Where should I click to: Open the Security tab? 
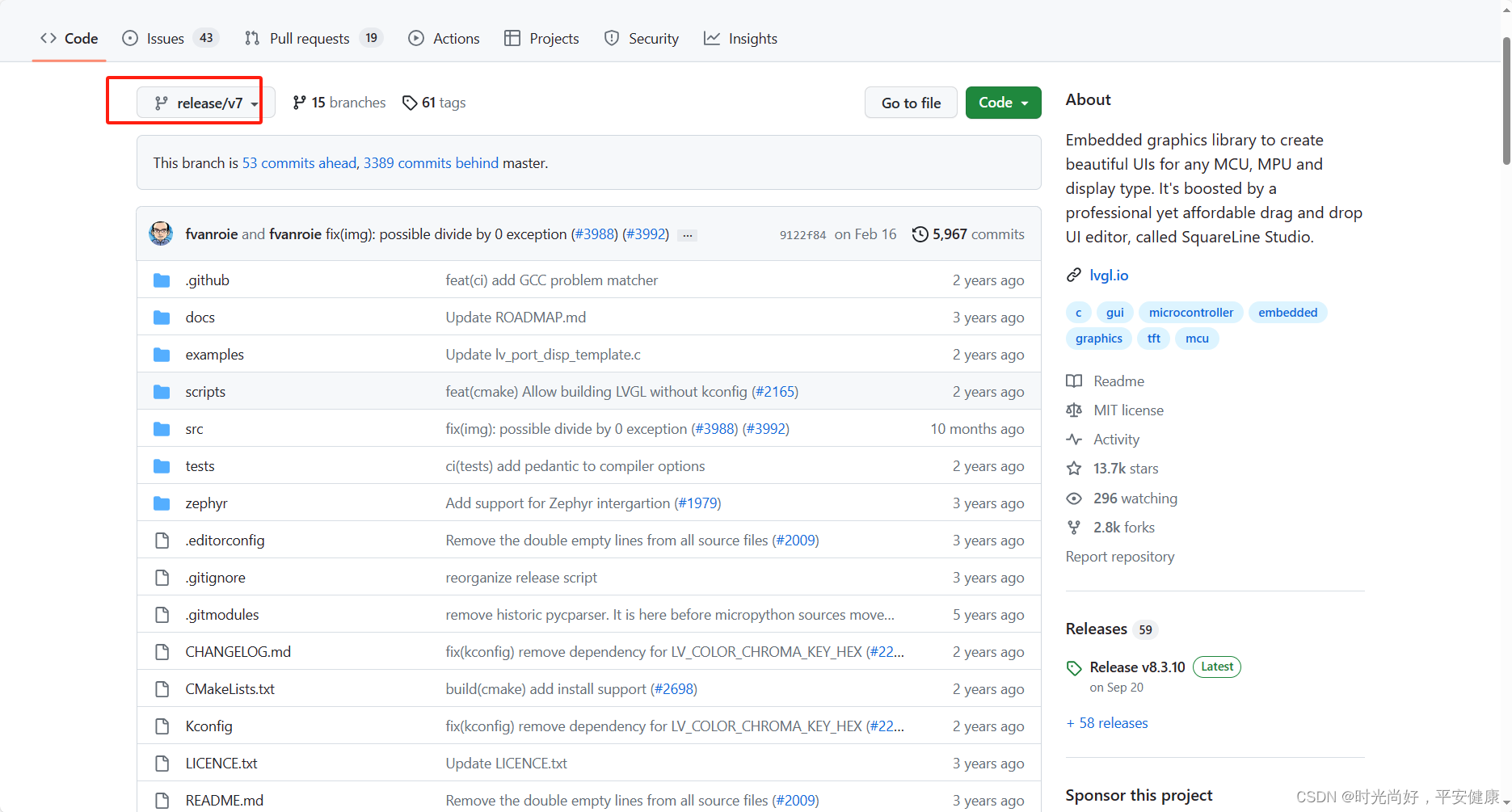point(642,39)
